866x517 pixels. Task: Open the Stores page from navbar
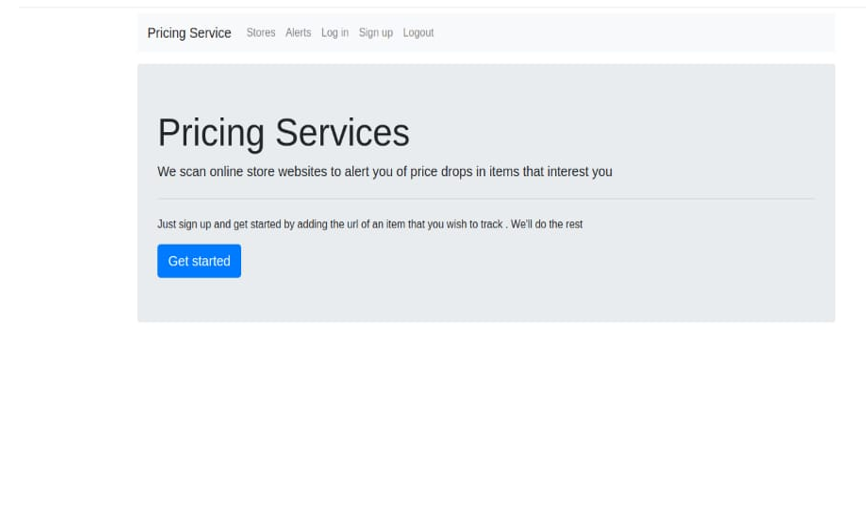tap(261, 33)
